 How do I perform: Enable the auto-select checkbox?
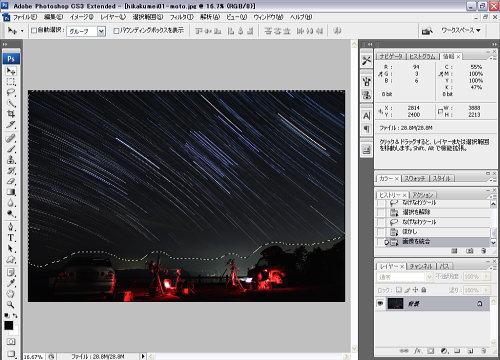[34, 31]
